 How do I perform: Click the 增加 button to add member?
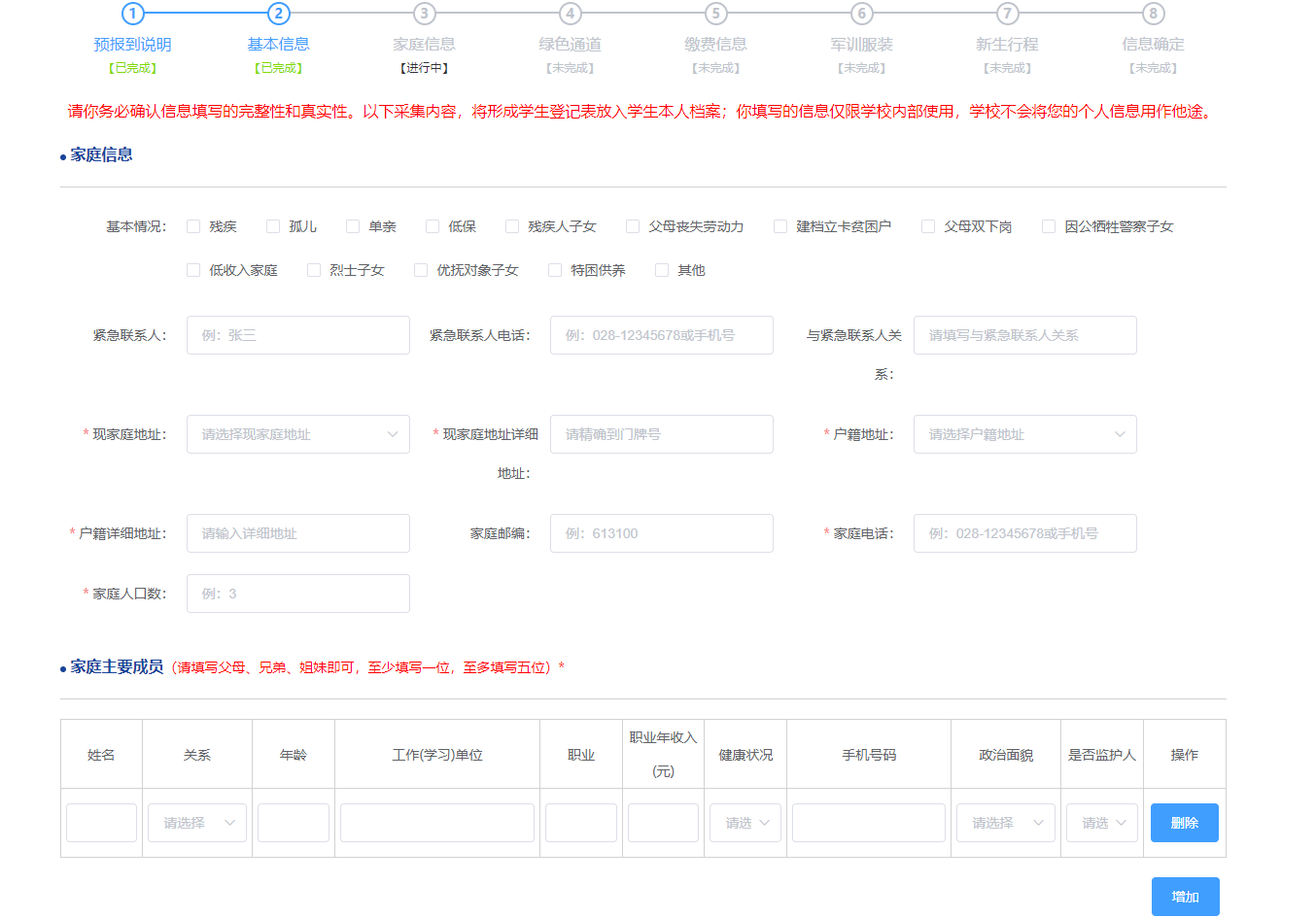[1185, 897]
